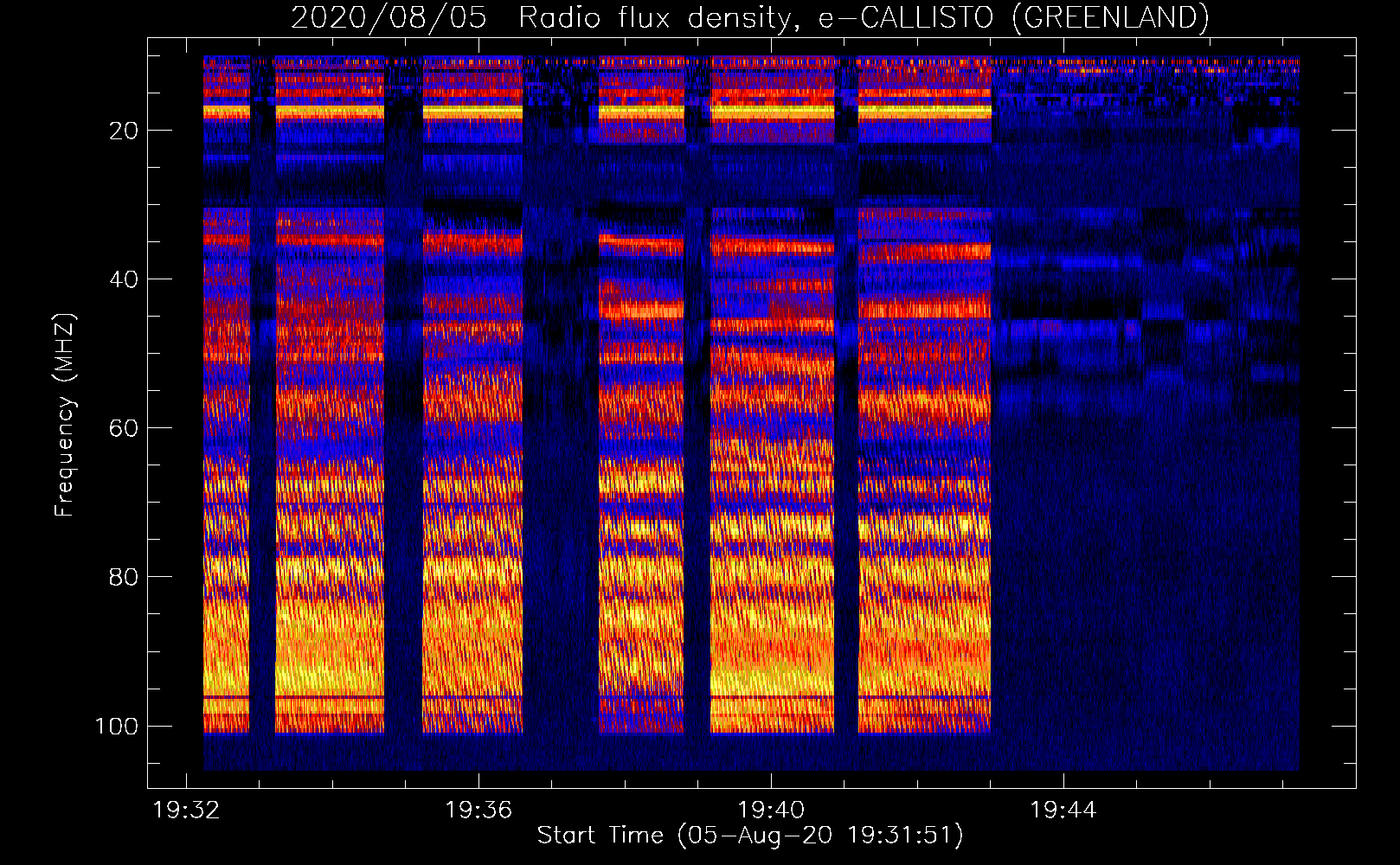Click the Frequency (MHZ) axis label
The width and height of the screenshot is (1400, 865).
(x=65, y=414)
